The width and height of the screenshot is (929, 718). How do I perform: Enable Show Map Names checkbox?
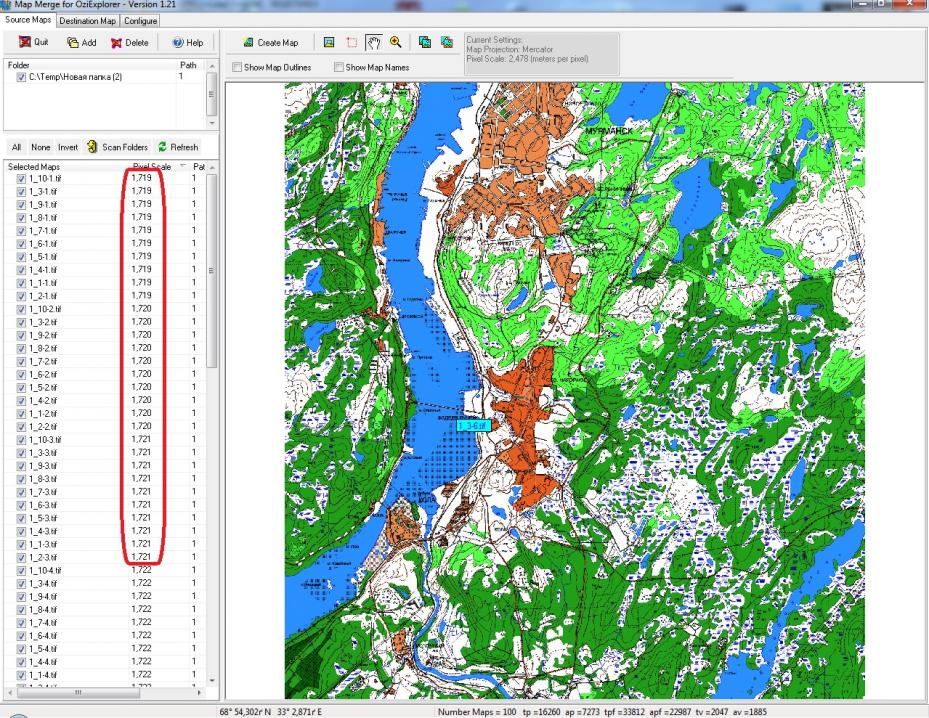[339, 68]
